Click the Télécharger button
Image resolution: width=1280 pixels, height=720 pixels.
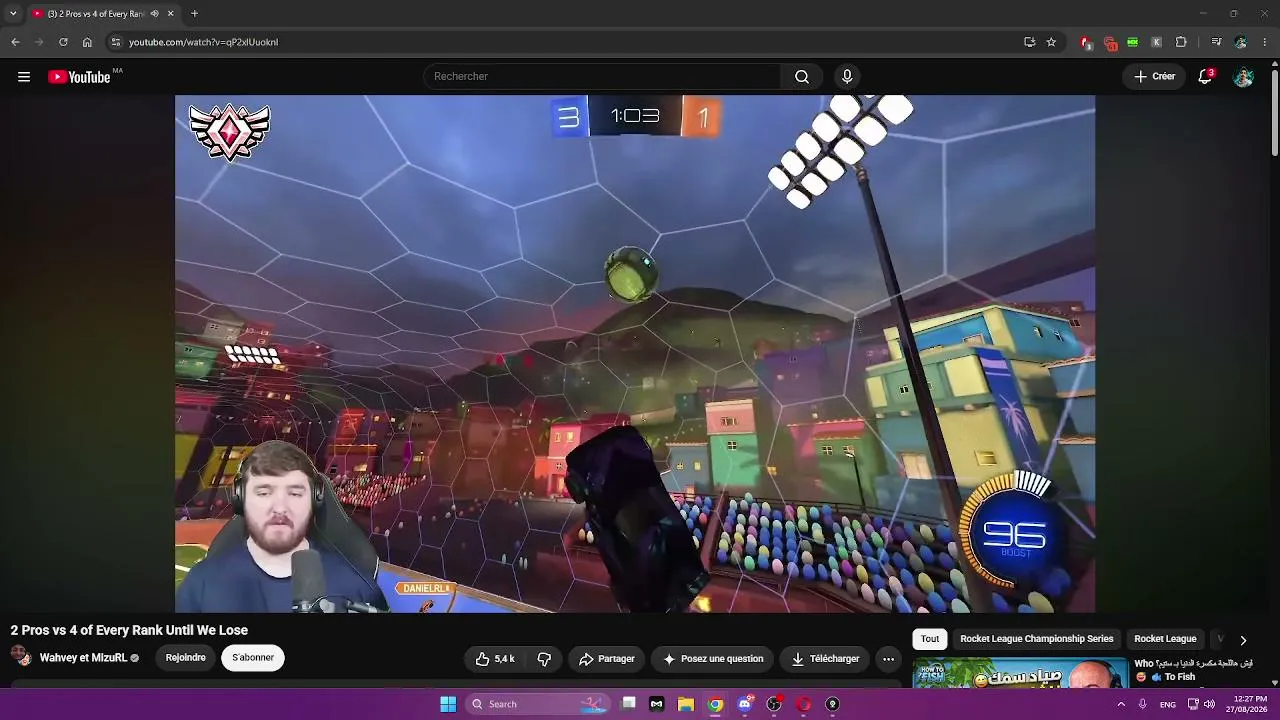[825, 659]
